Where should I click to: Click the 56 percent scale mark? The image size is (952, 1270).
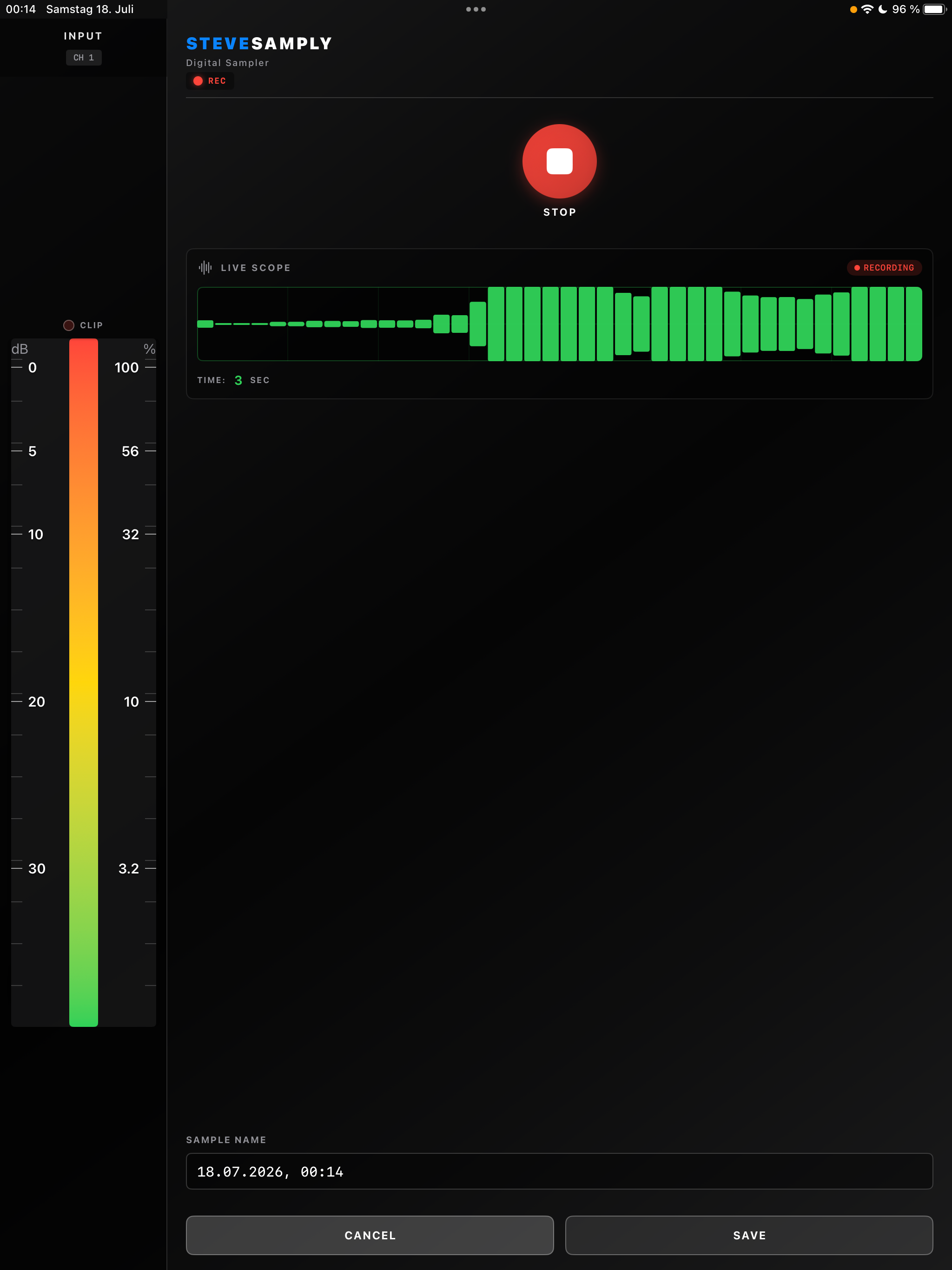click(130, 451)
